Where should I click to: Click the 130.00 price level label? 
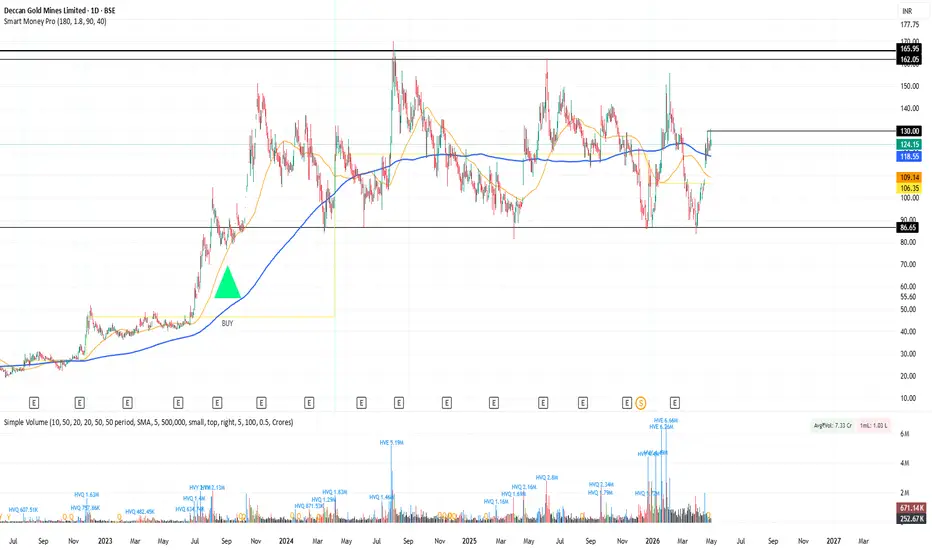909,131
